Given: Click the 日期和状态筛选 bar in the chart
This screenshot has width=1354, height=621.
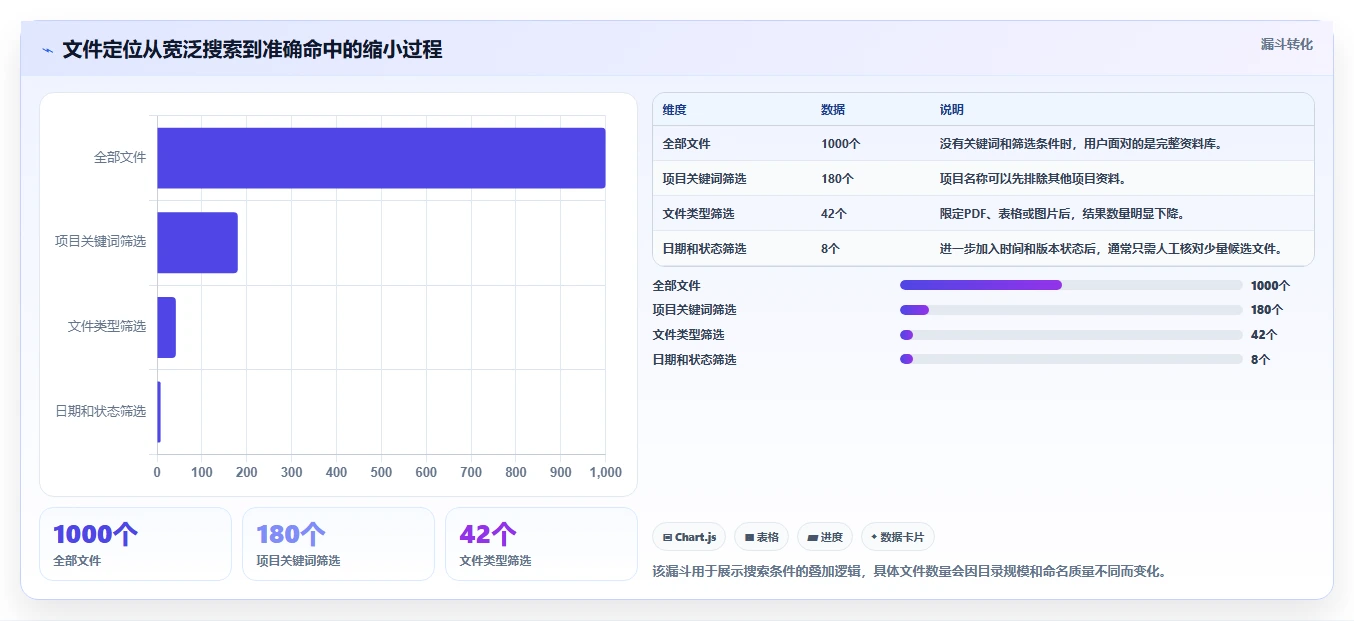Looking at the screenshot, I should coord(159,411).
